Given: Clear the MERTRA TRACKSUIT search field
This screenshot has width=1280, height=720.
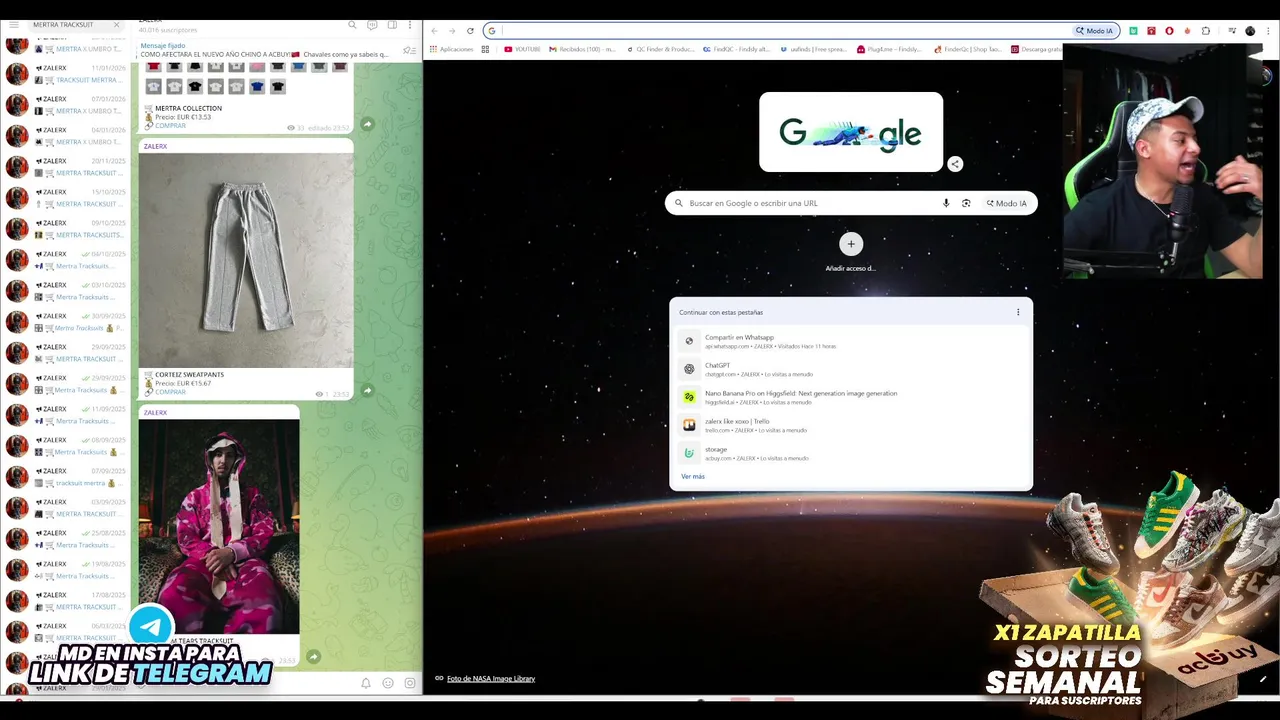Looking at the screenshot, I should point(116,24).
